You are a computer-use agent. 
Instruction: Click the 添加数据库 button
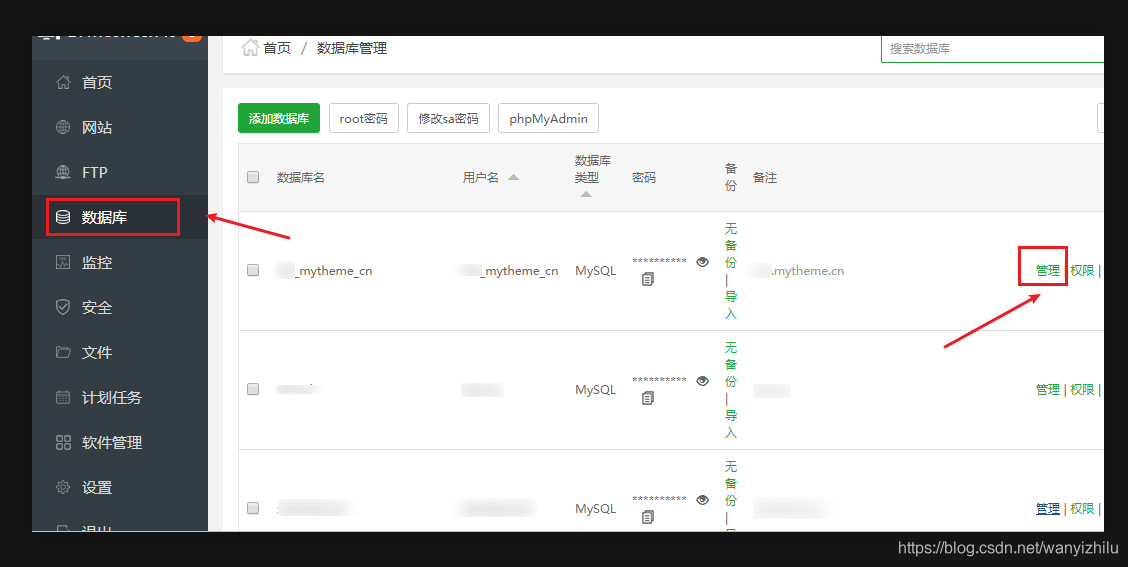coord(279,118)
